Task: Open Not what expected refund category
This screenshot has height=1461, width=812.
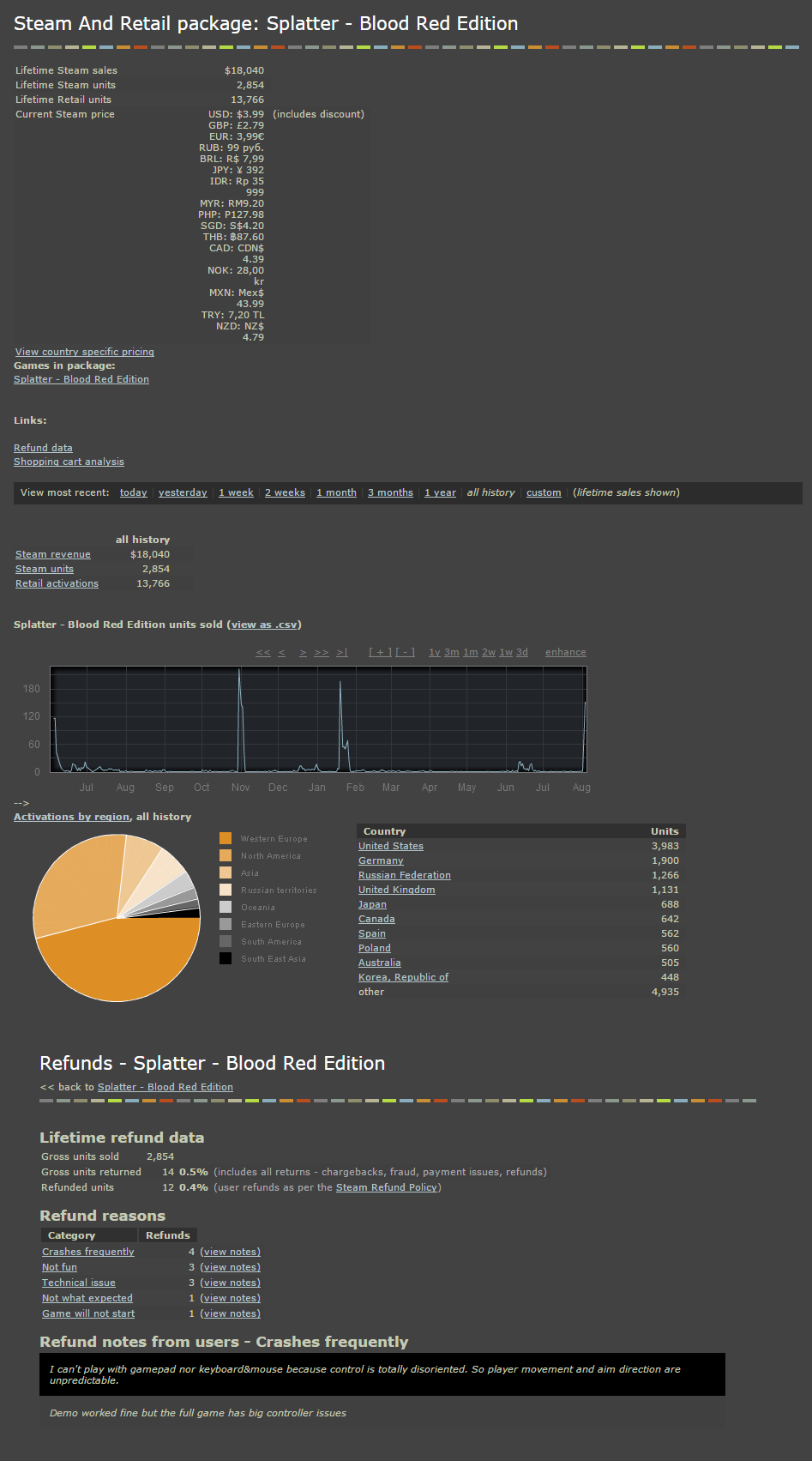Action: click(87, 1298)
